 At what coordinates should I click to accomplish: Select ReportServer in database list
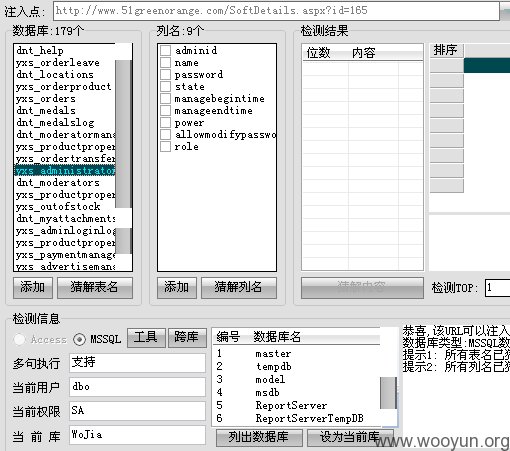(297, 405)
